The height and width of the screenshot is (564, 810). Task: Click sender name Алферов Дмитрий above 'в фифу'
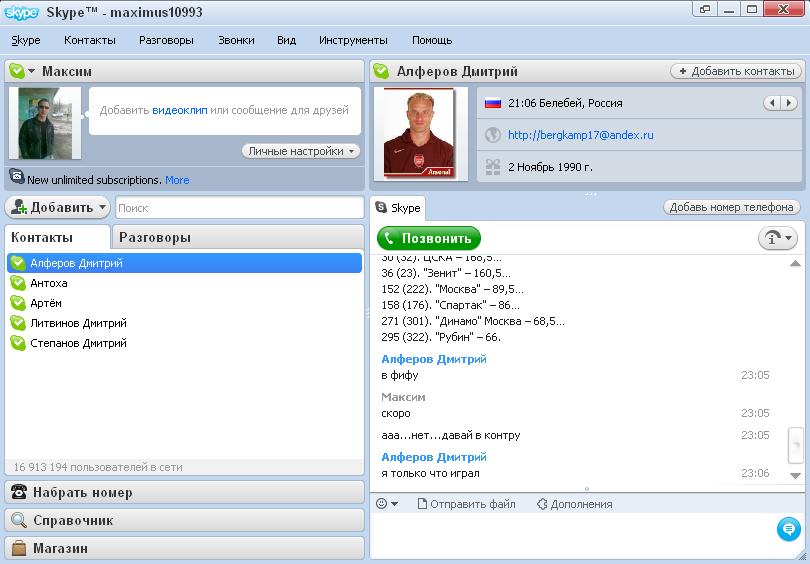[x=434, y=359]
